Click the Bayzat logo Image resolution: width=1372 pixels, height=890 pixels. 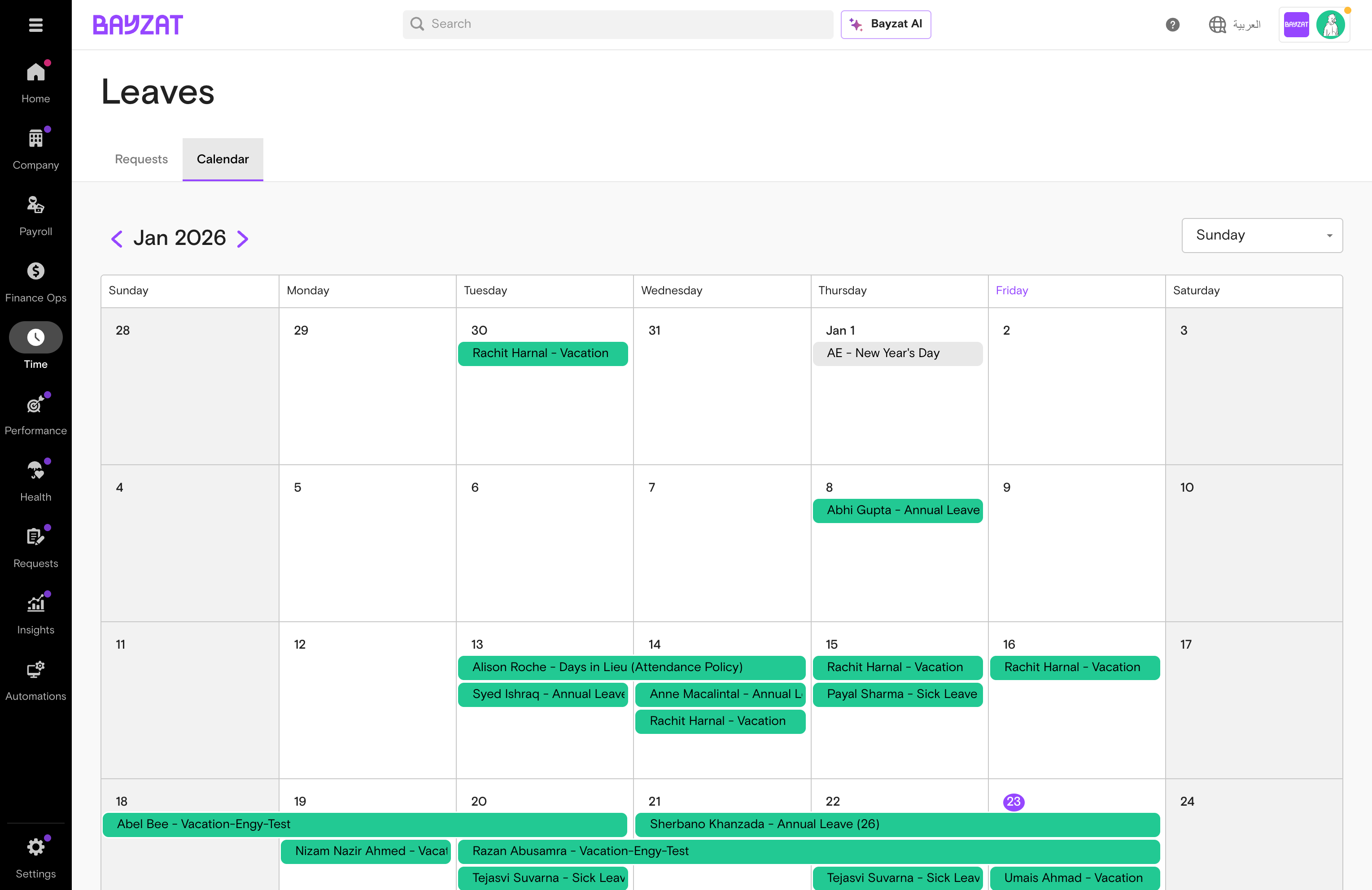pos(138,25)
